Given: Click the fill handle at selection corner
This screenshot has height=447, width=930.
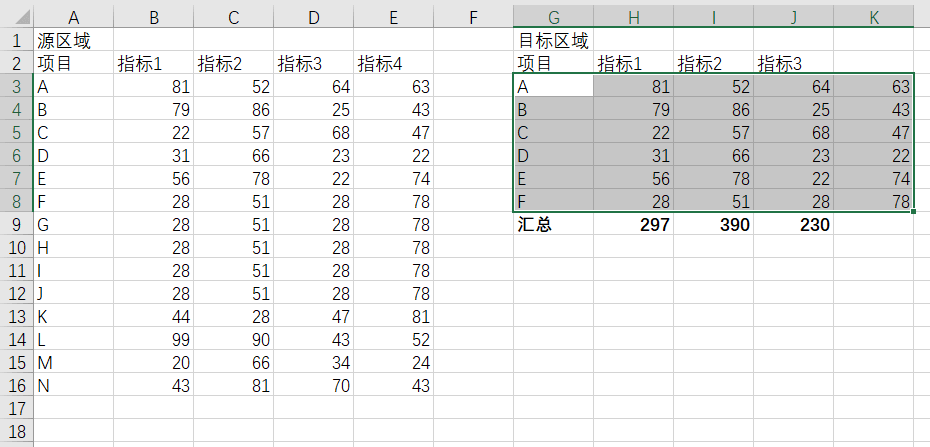Looking at the screenshot, I should (913, 211).
